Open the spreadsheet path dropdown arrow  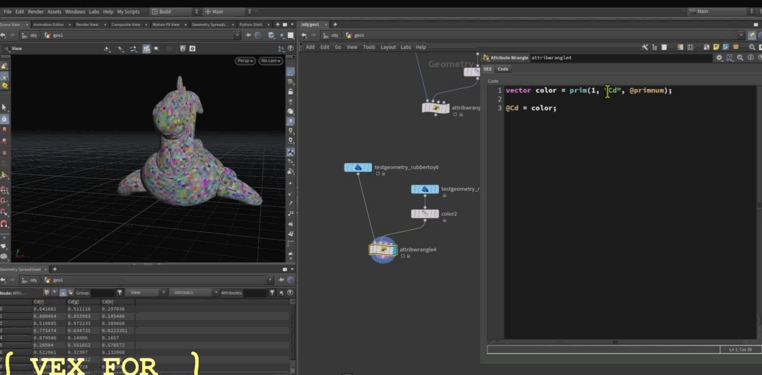(x=270, y=280)
